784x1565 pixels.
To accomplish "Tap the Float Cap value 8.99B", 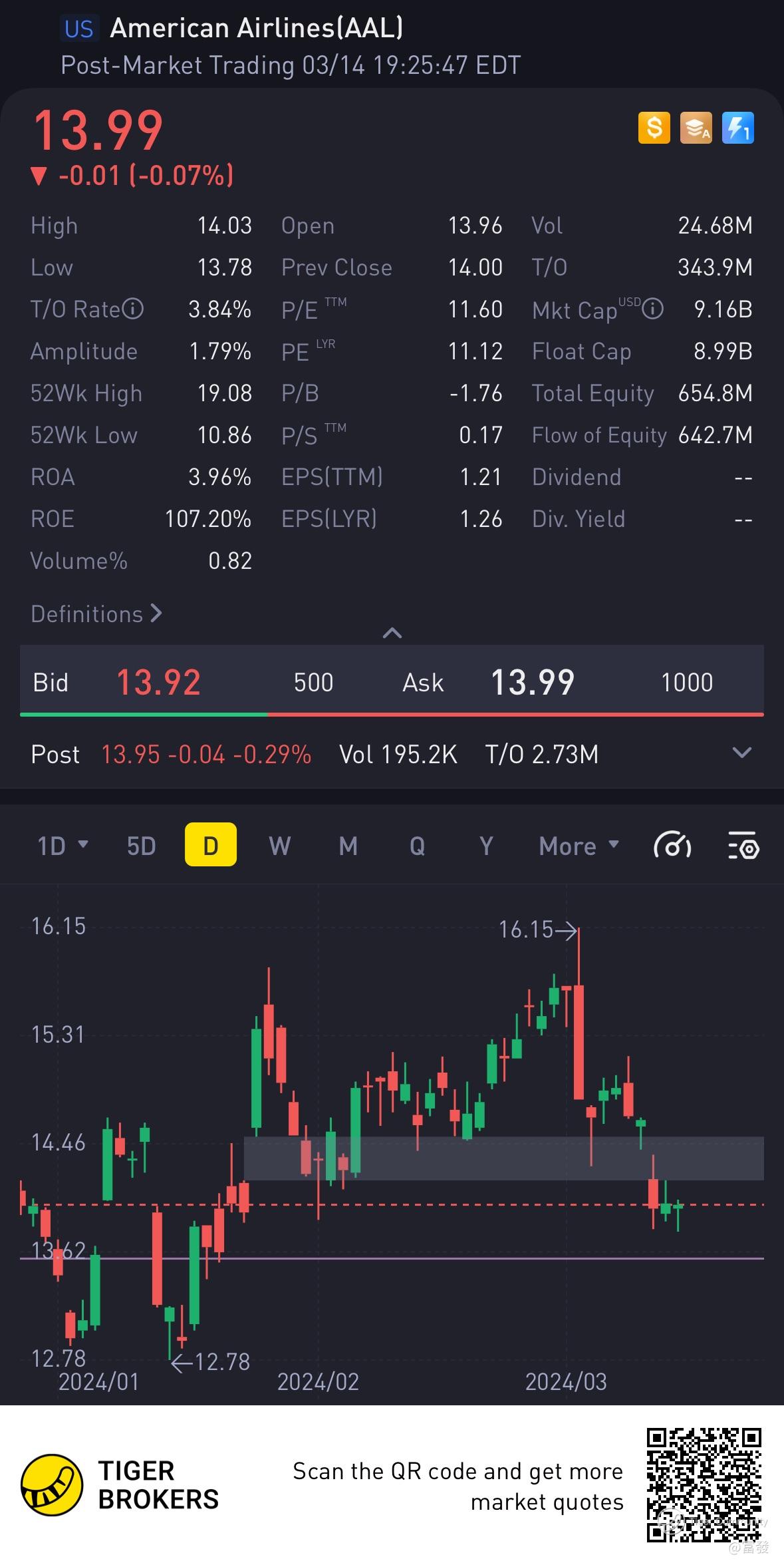I will (723, 351).
